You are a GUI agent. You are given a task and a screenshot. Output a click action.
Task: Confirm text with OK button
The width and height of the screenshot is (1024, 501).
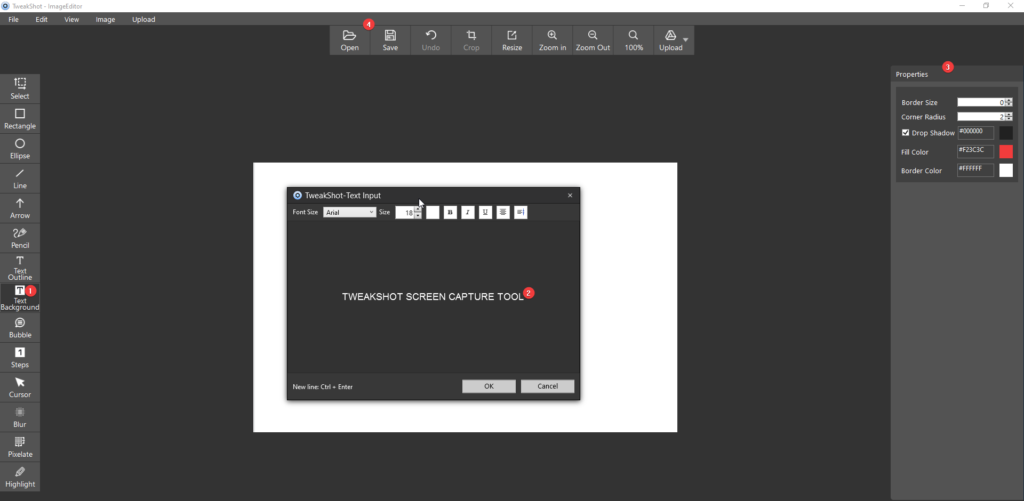[x=488, y=386]
